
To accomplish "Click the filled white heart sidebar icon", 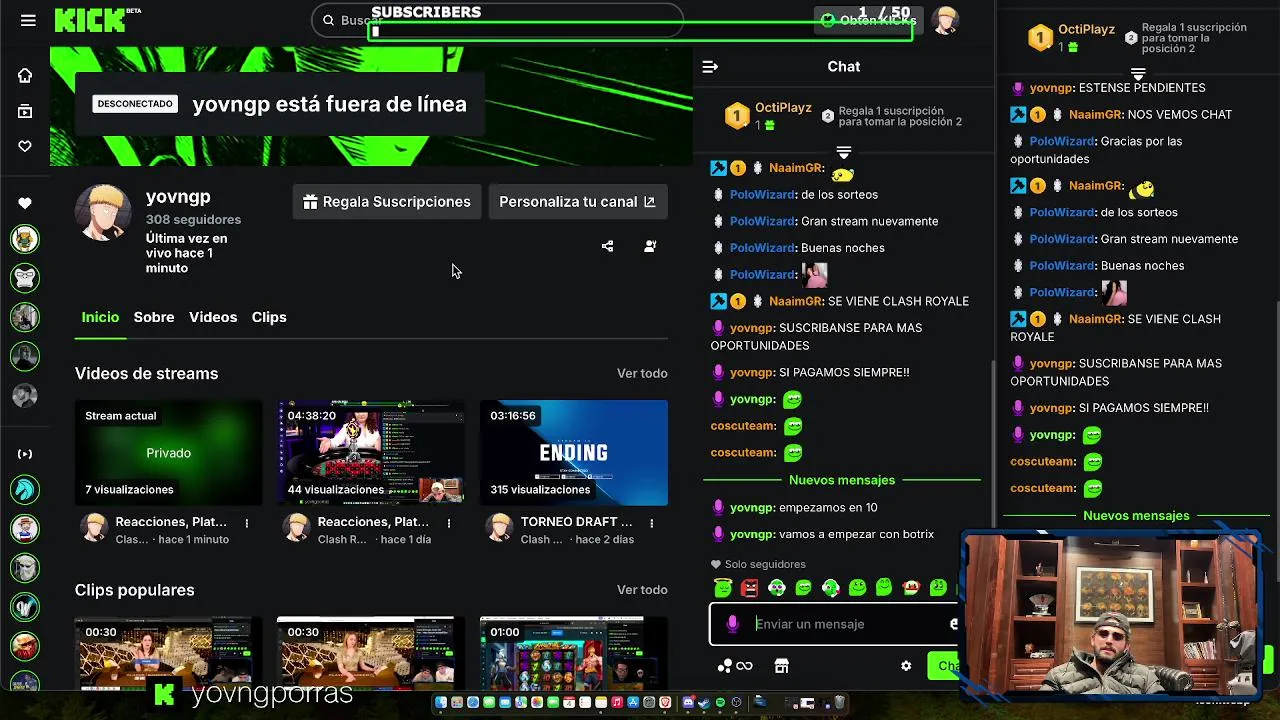I will tap(25, 203).
